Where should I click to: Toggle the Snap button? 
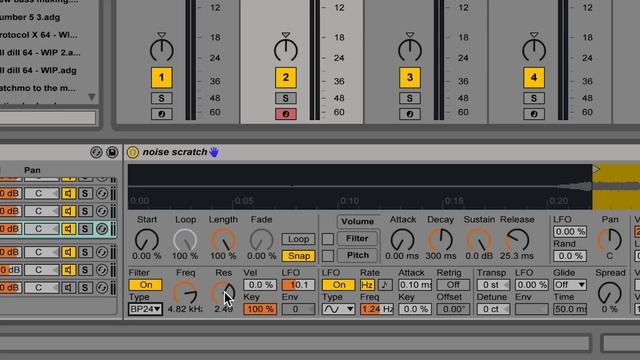pos(298,256)
